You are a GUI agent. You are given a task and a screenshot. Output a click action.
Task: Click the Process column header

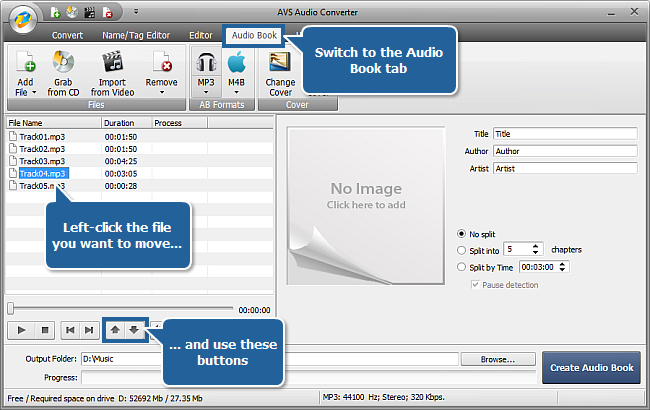179,123
